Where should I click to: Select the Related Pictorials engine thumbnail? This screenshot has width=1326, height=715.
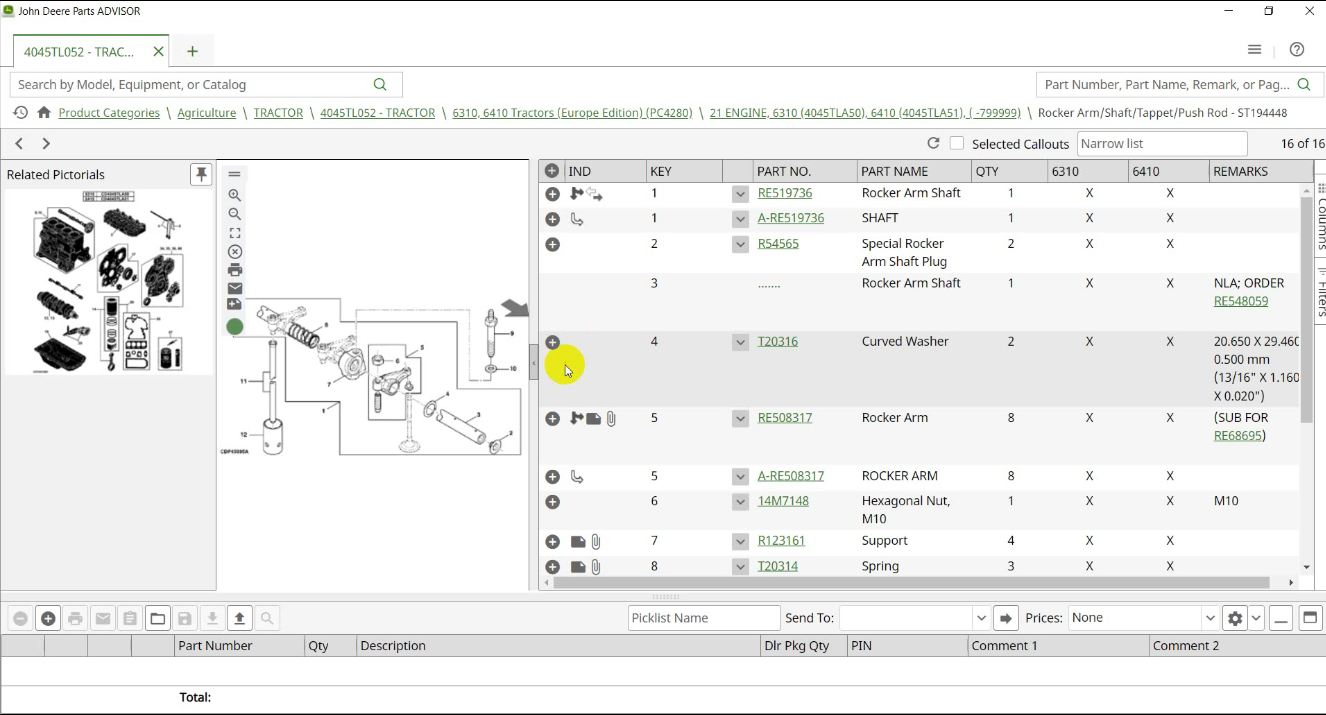(x=109, y=282)
